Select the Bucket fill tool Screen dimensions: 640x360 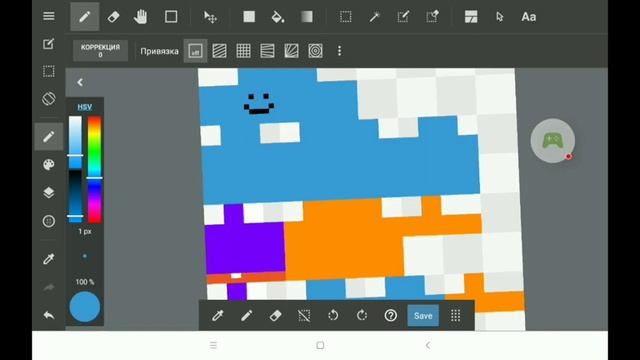278,17
